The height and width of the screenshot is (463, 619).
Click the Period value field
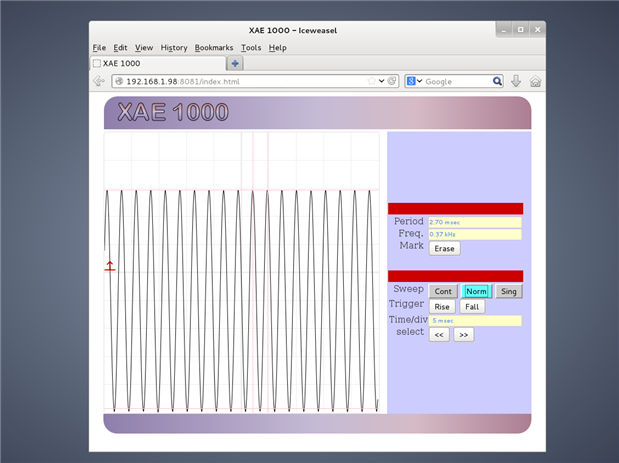click(x=475, y=222)
